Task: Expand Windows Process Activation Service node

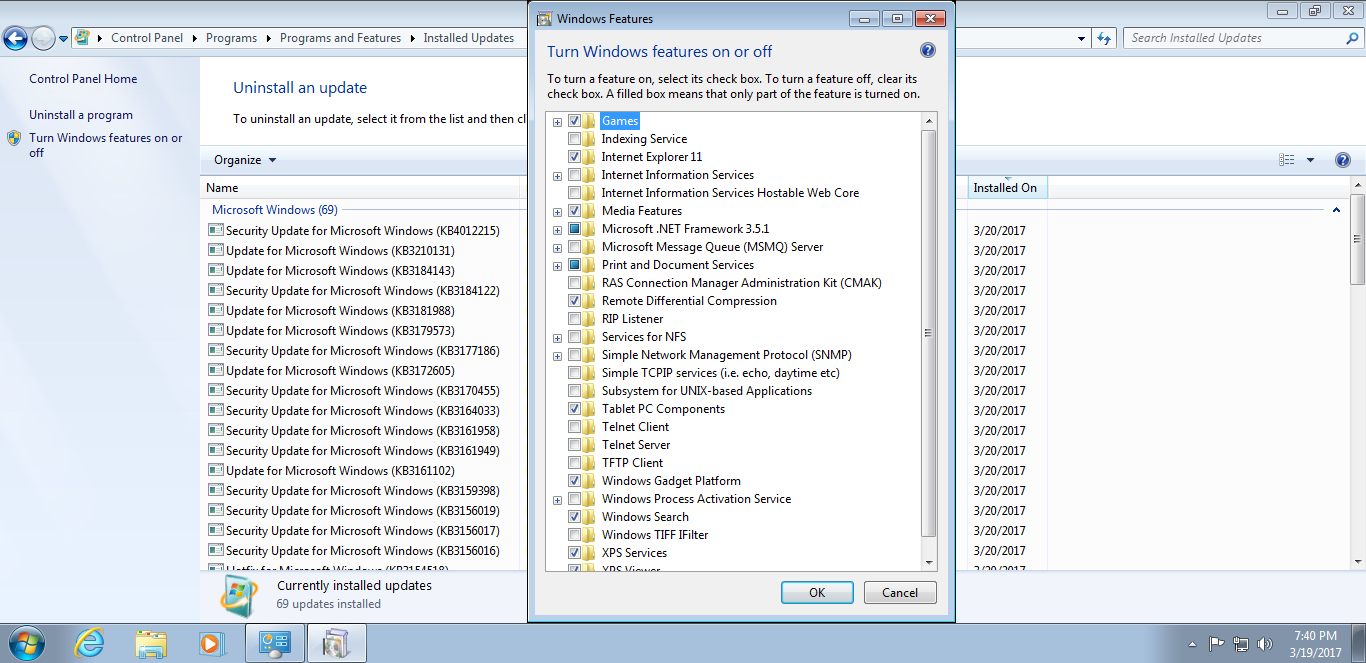Action: click(557, 500)
